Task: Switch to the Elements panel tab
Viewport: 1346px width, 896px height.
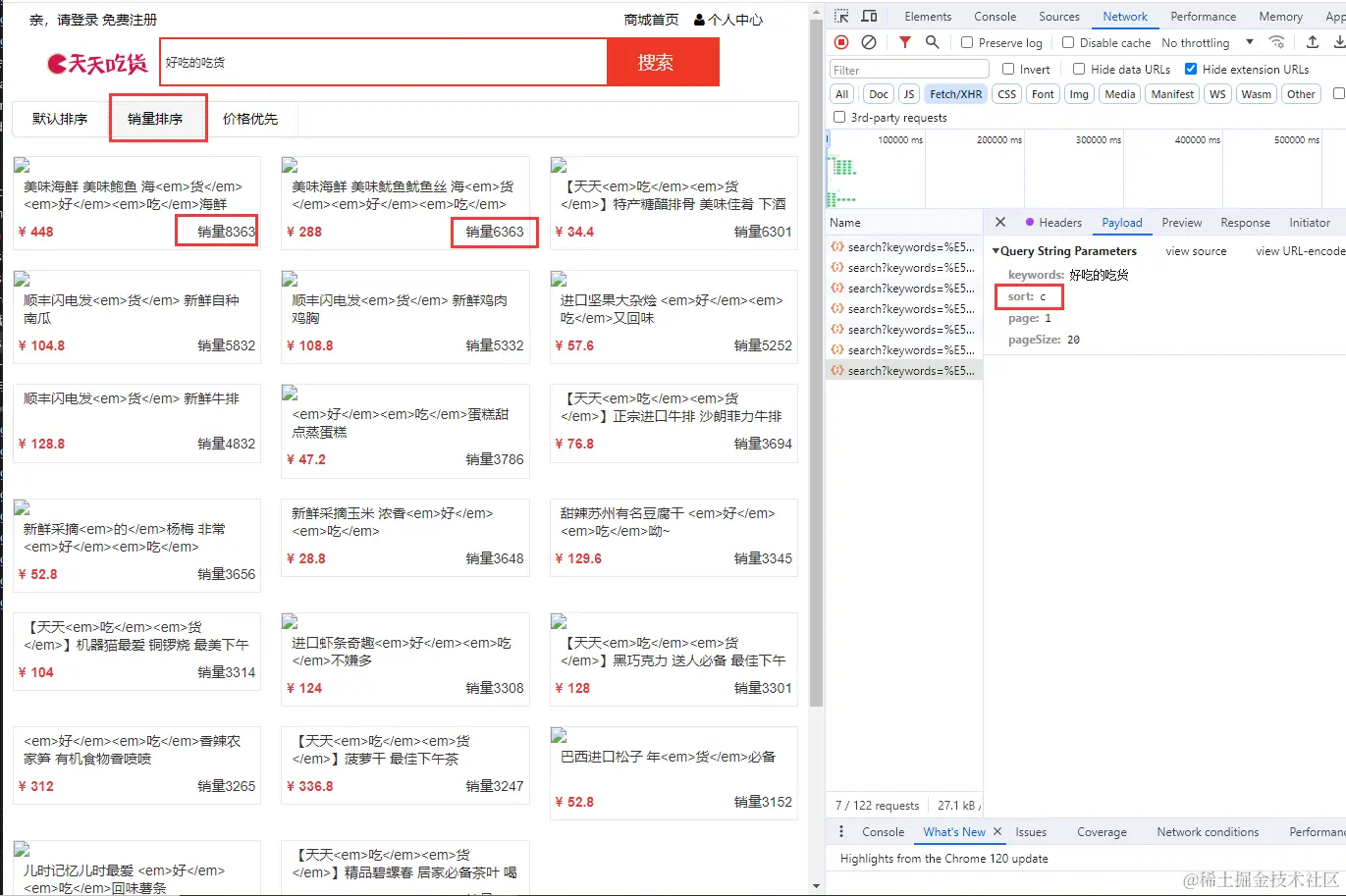Action: click(x=928, y=17)
